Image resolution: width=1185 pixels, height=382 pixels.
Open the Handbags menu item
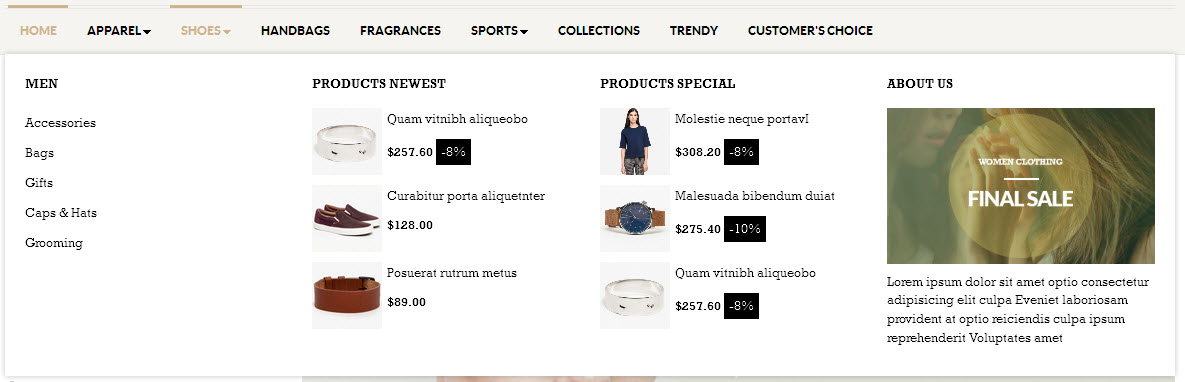[x=295, y=31]
